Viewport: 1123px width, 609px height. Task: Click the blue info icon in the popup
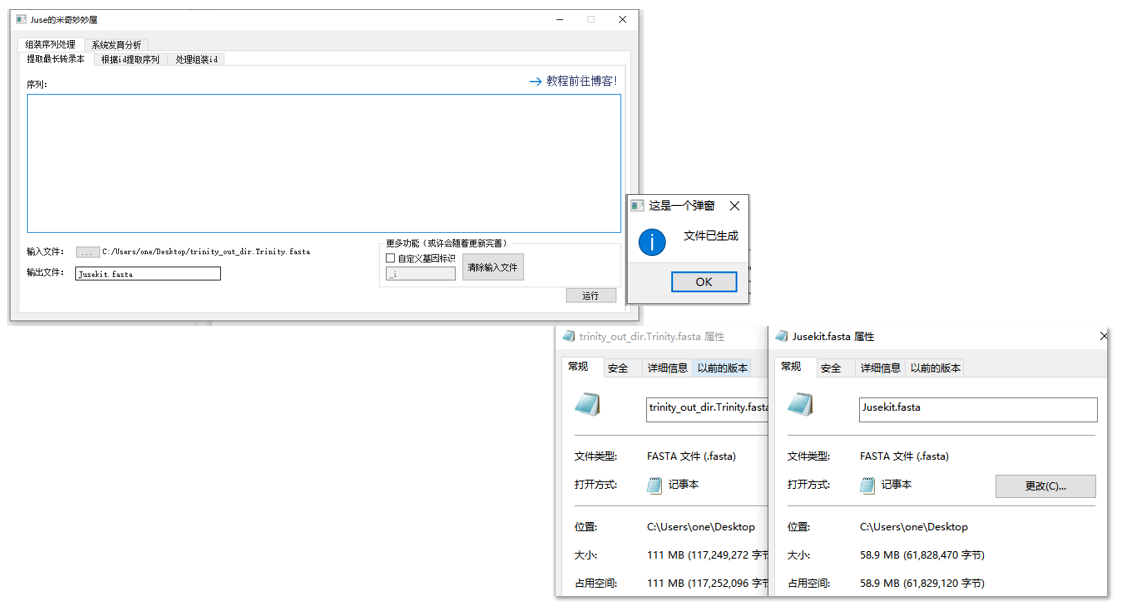click(x=652, y=242)
